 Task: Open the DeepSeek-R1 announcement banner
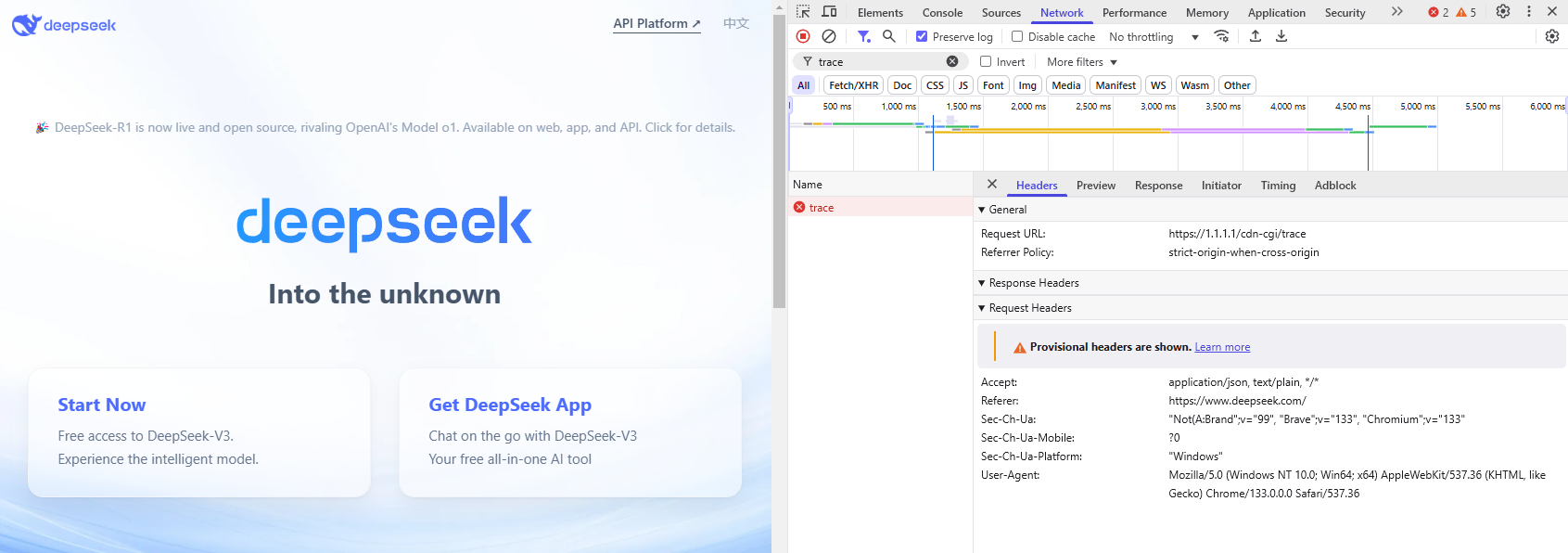(386, 127)
